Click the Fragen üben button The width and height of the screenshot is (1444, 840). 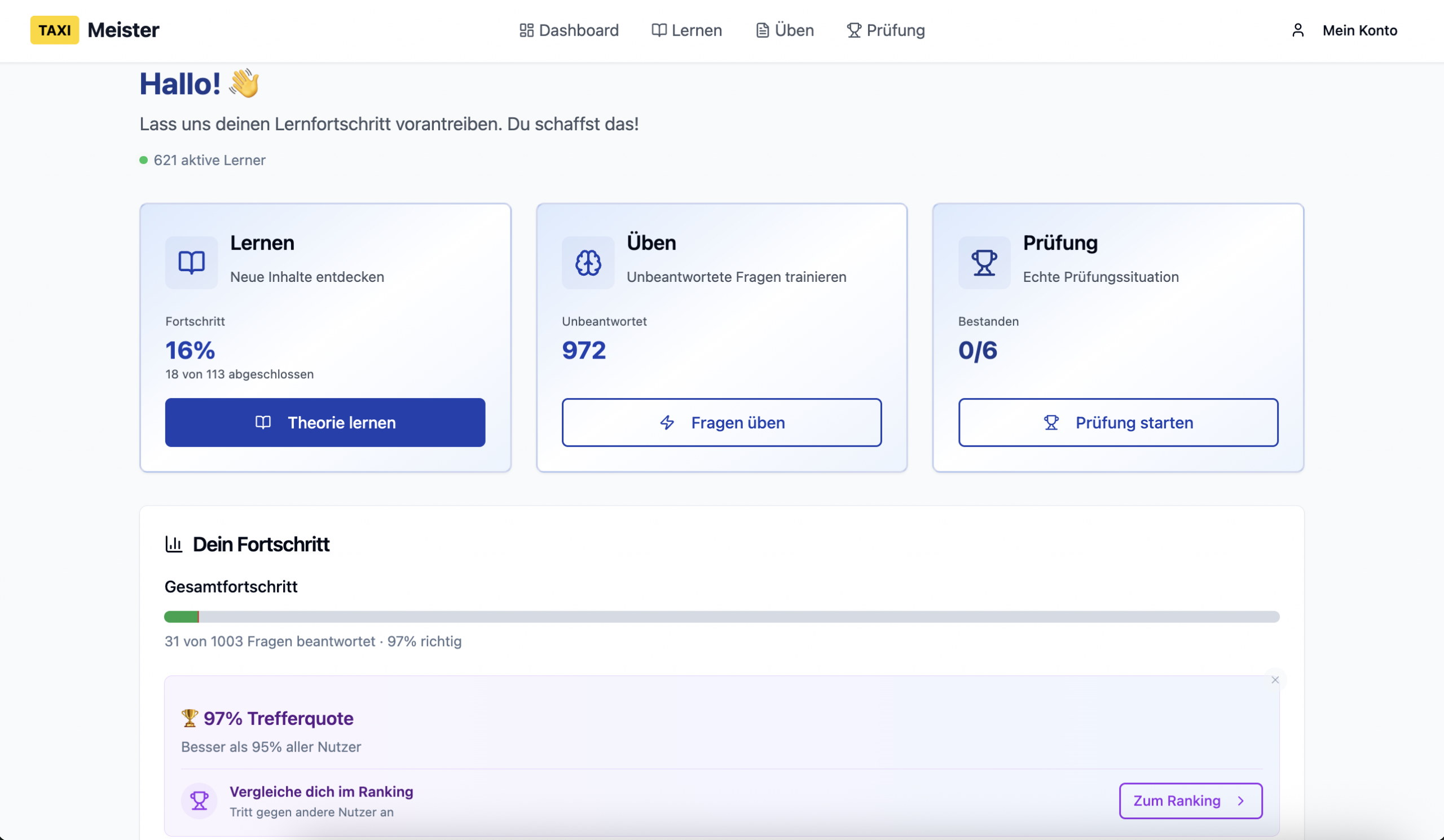click(721, 423)
